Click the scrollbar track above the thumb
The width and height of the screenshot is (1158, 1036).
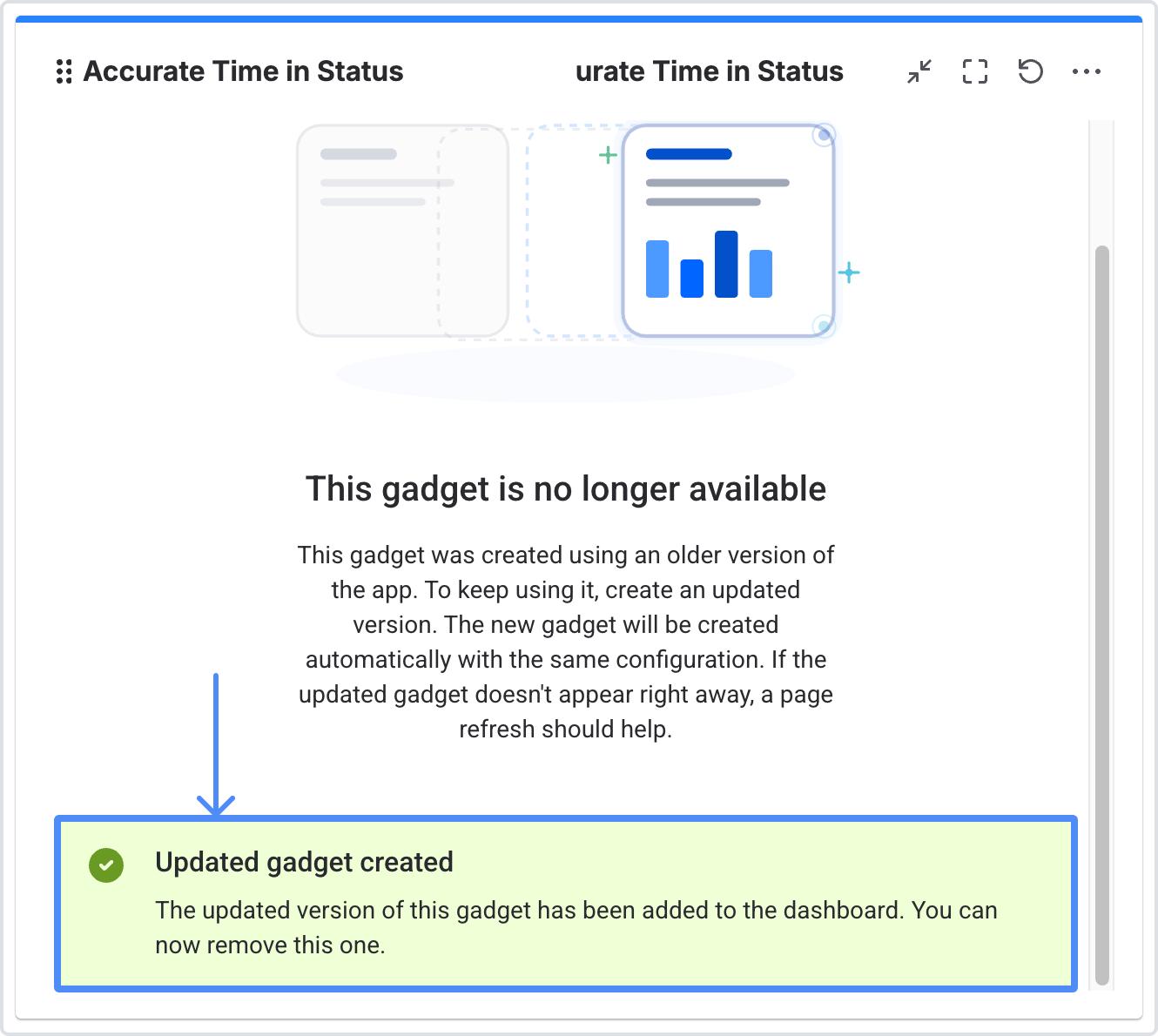(1102, 183)
